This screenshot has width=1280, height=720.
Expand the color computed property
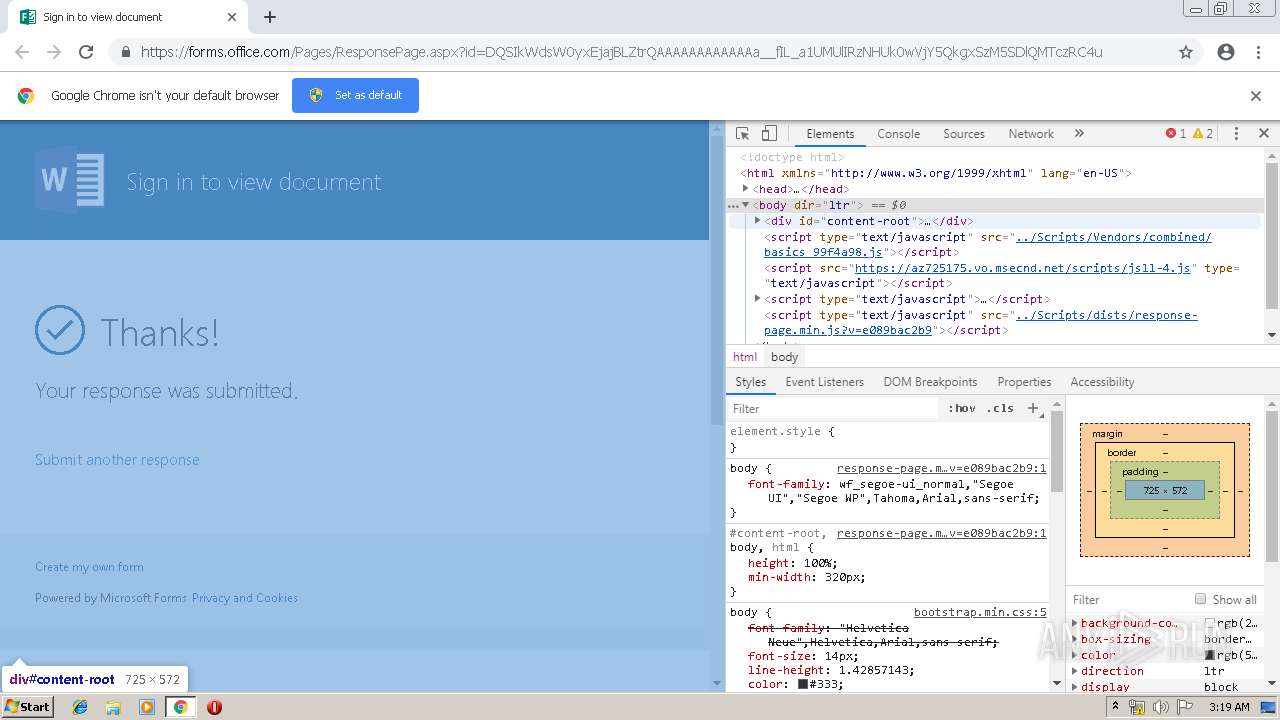coord(1075,655)
